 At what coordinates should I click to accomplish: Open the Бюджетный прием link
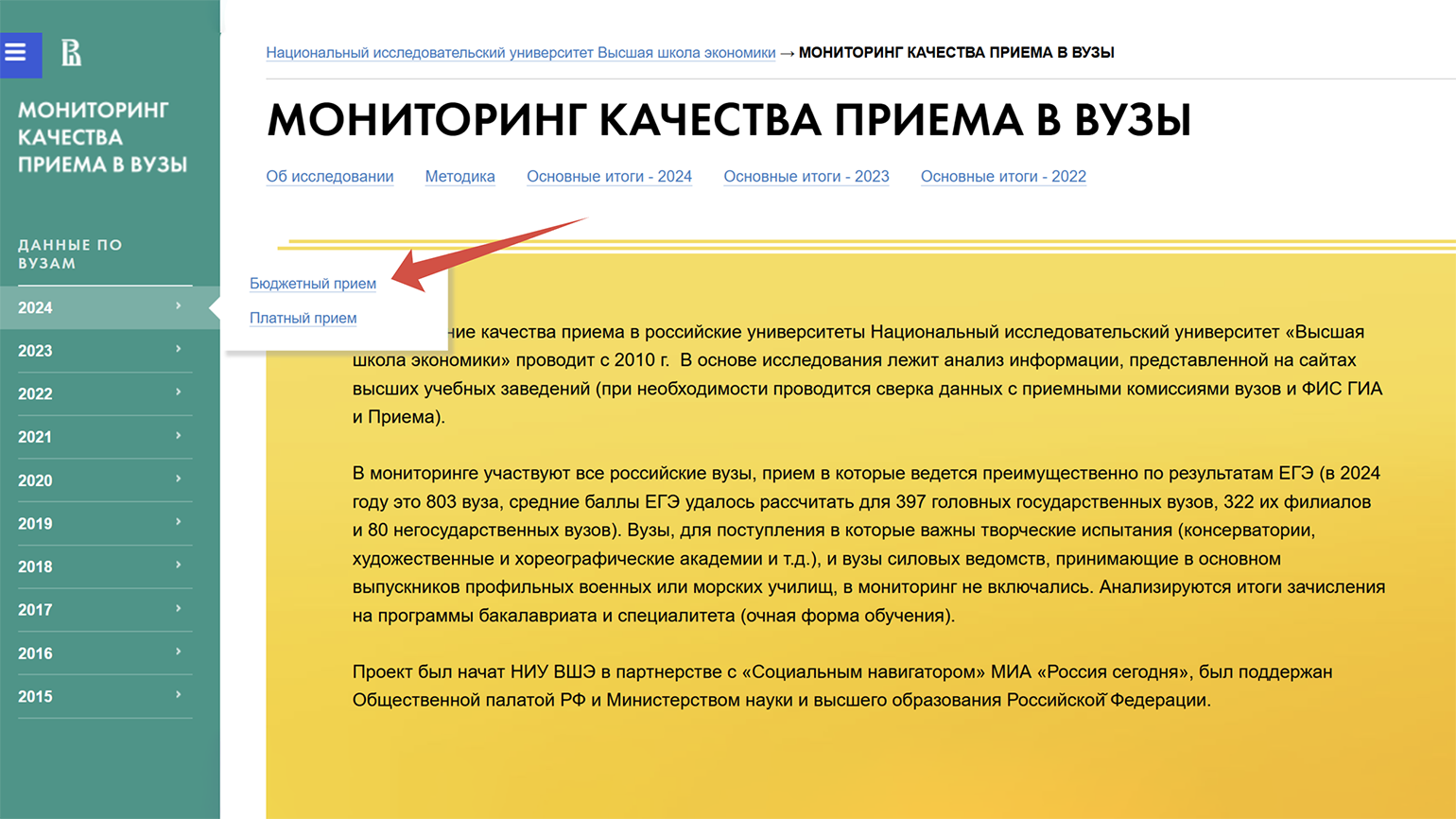point(313,284)
